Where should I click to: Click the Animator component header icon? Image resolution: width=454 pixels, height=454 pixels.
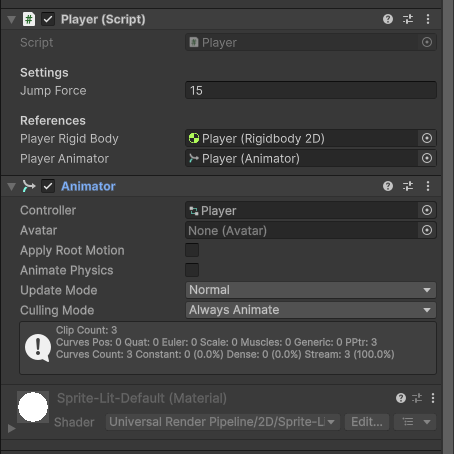pyautogui.click(x=29, y=186)
